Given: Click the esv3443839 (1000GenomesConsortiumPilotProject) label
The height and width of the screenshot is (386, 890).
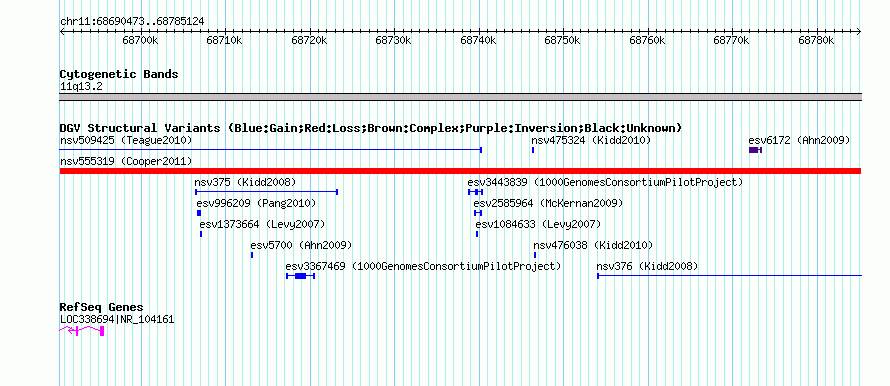Looking at the screenshot, I should point(605,182).
